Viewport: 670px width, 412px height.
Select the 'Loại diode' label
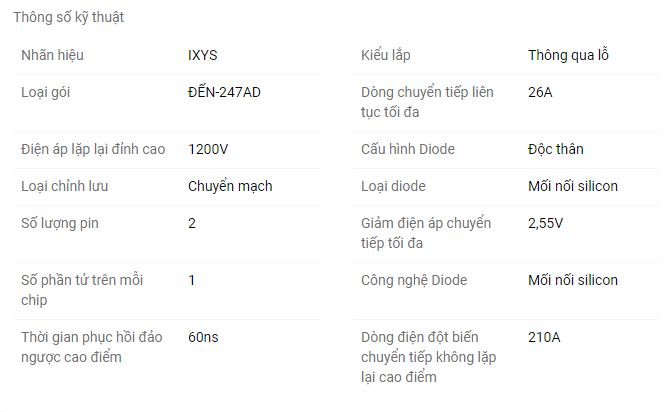pyautogui.click(x=393, y=186)
